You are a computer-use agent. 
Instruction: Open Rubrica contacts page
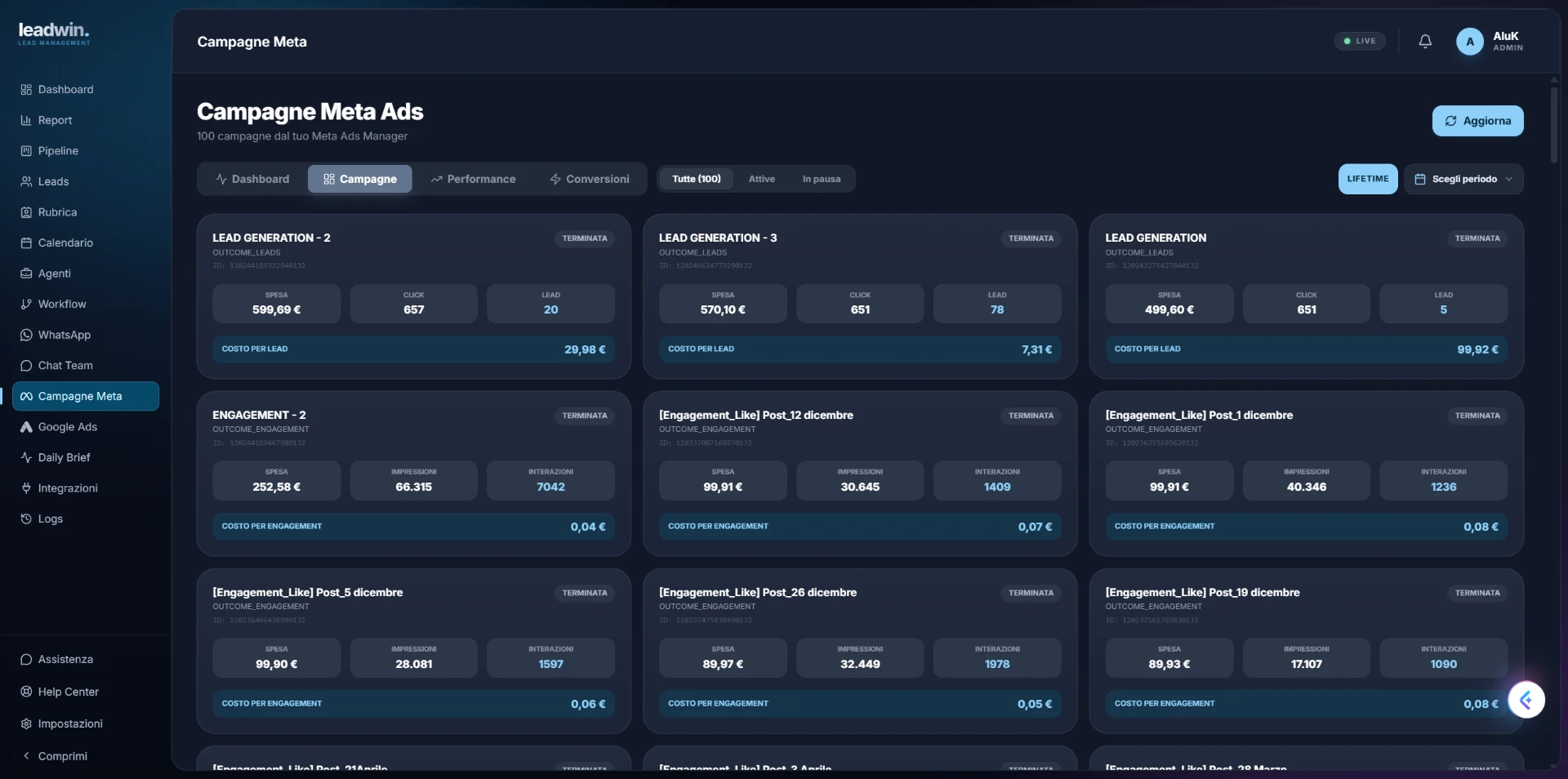click(85, 212)
